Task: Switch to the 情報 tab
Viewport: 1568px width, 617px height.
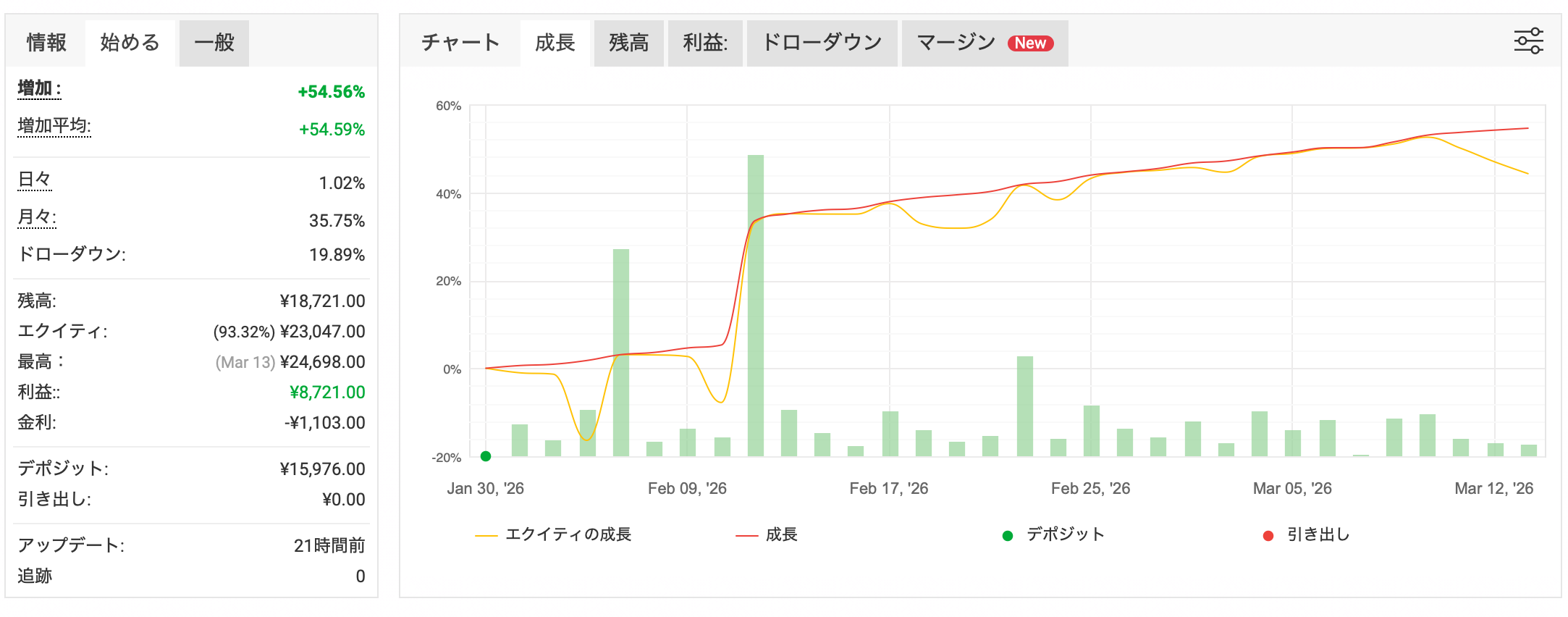Action: click(x=45, y=43)
